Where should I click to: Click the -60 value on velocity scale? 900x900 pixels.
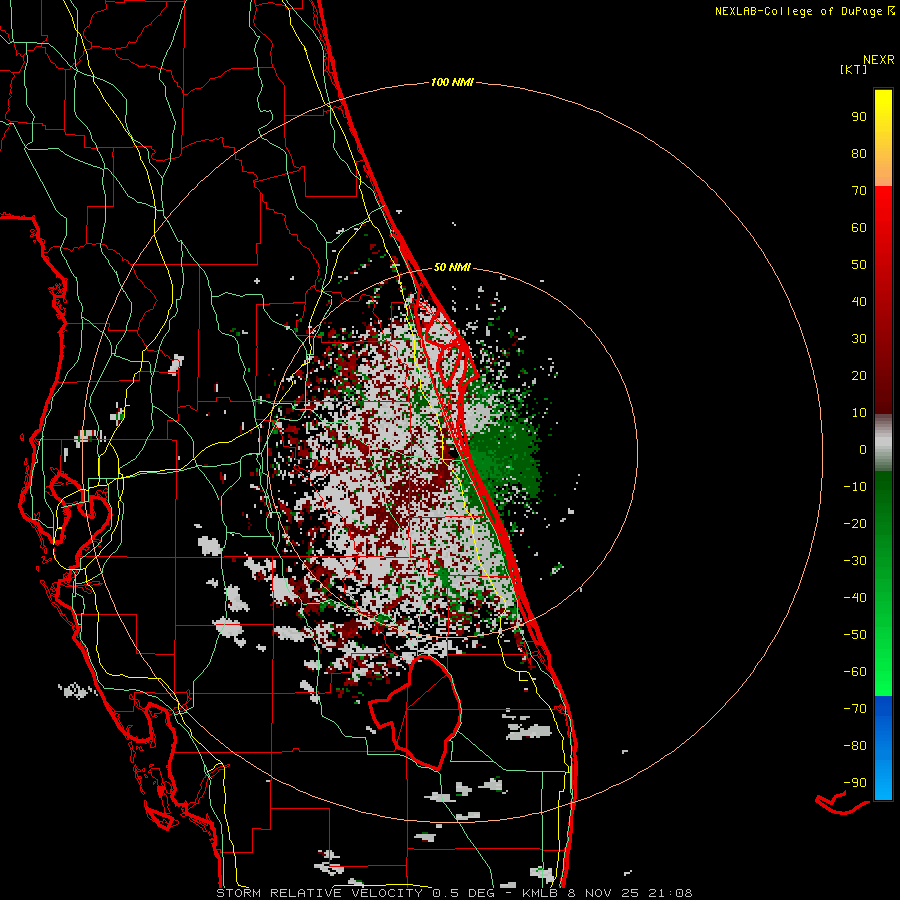point(855,672)
